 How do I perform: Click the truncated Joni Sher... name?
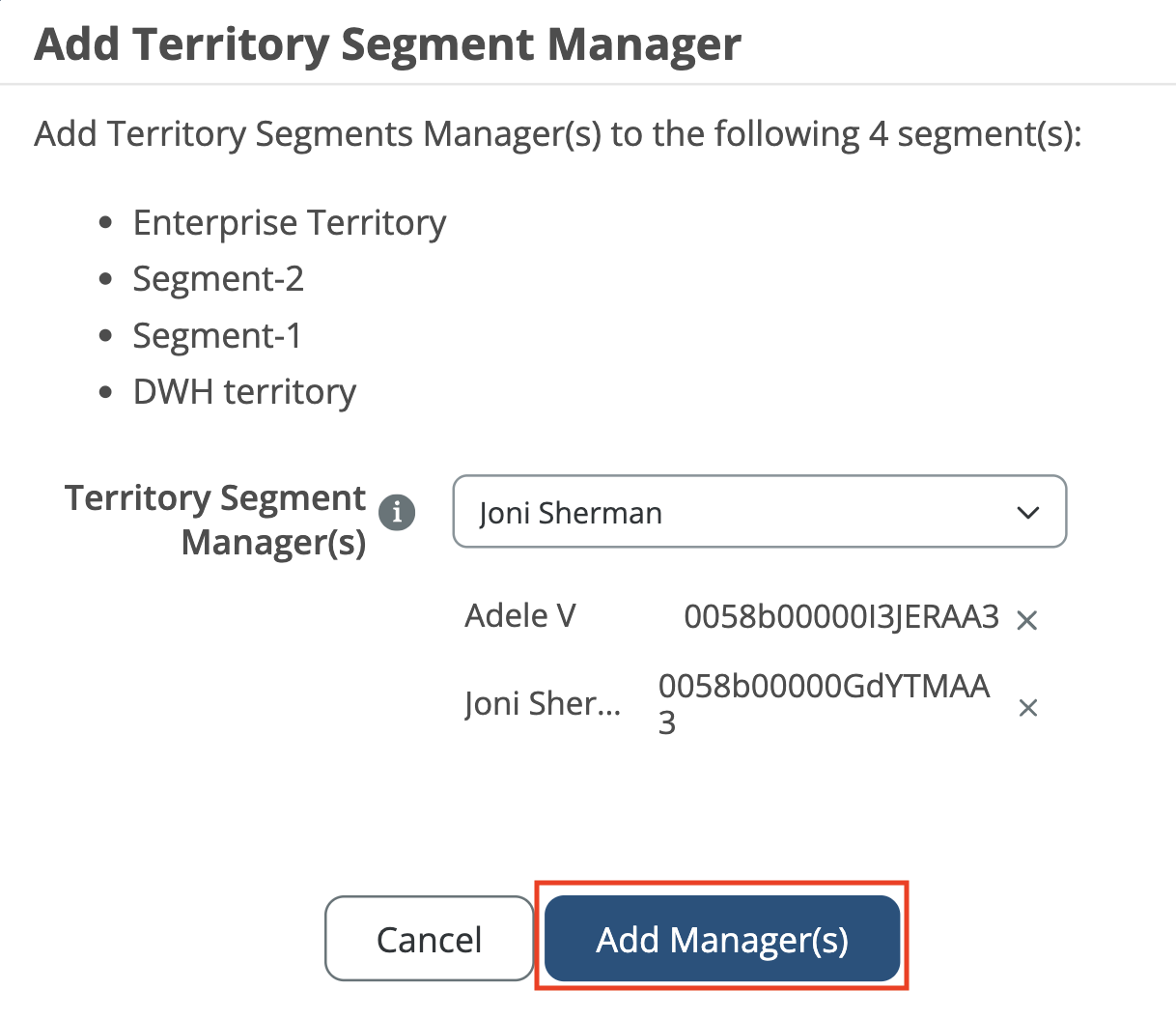(543, 703)
